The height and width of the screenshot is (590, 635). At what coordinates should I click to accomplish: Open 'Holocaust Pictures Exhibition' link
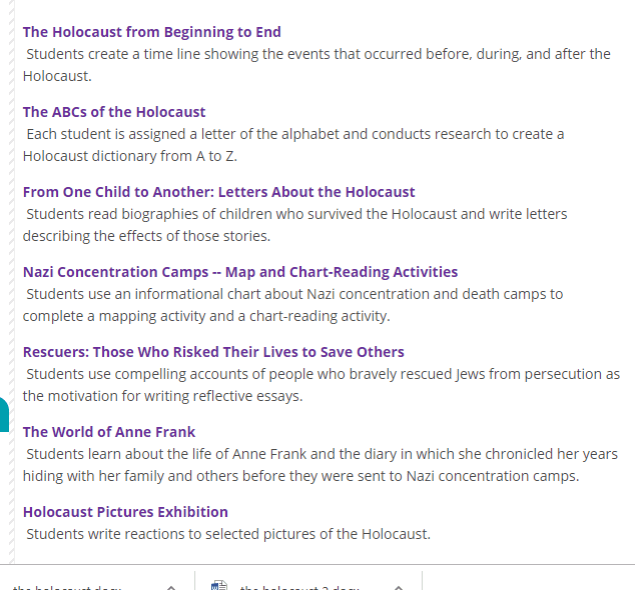(125, 512)
